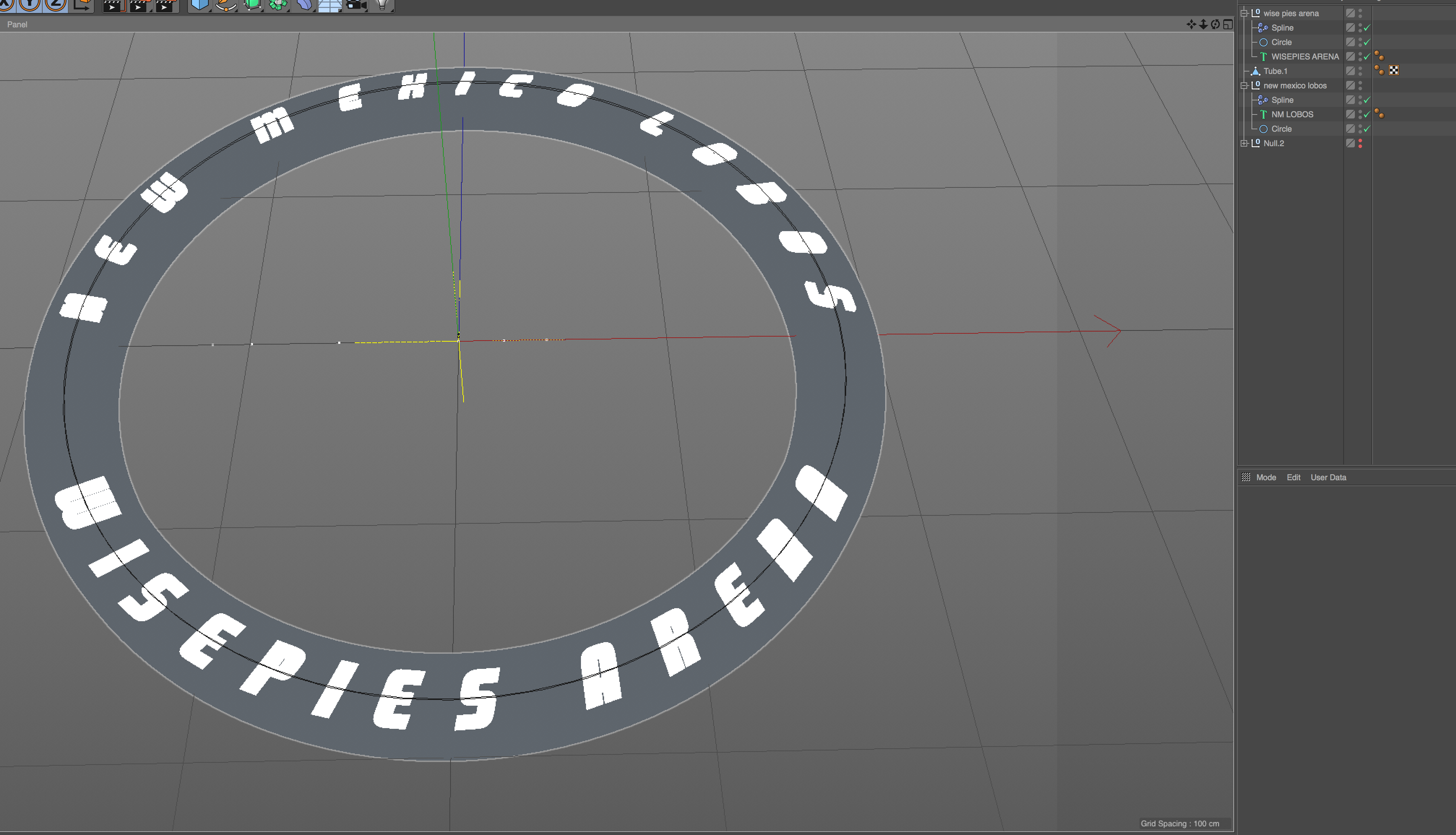Open the Camera objects toolbar icon
Image resolution: width=1456 pixels, height=835 pixels.
[356, 5]
